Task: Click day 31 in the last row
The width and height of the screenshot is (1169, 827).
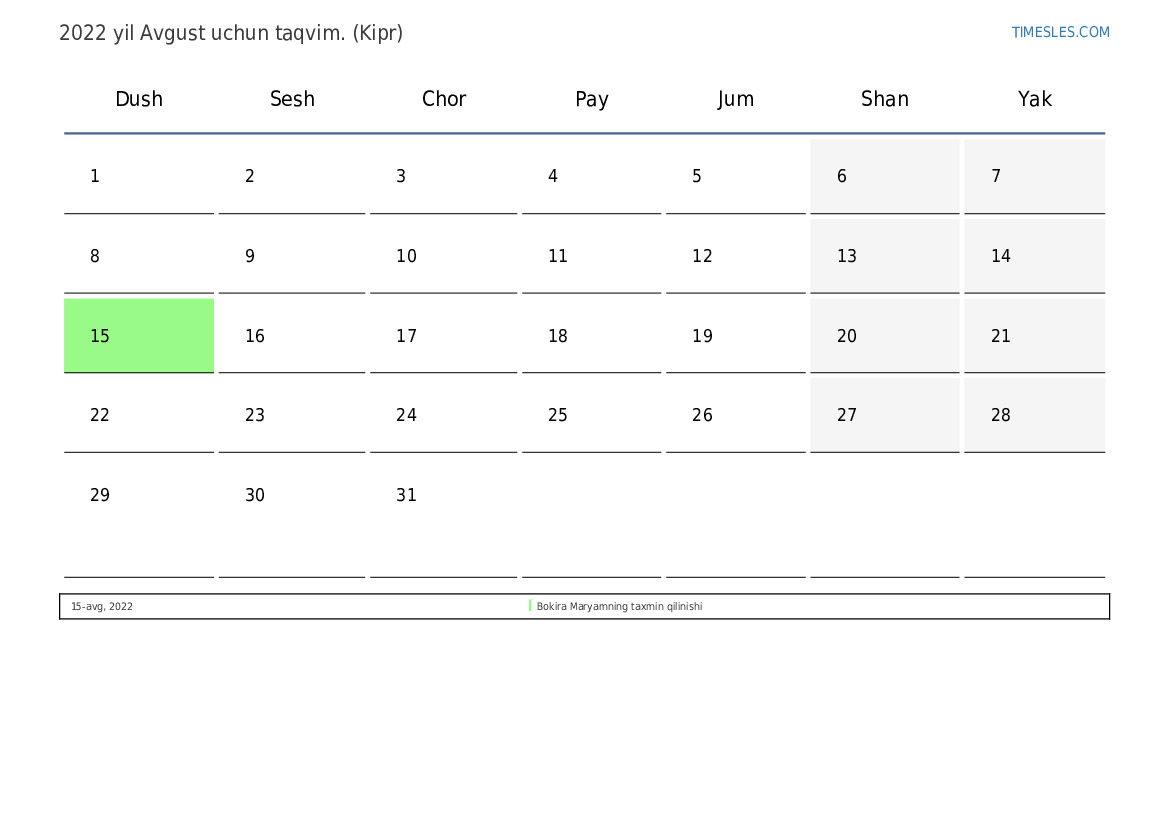Action: click(444, 495)
